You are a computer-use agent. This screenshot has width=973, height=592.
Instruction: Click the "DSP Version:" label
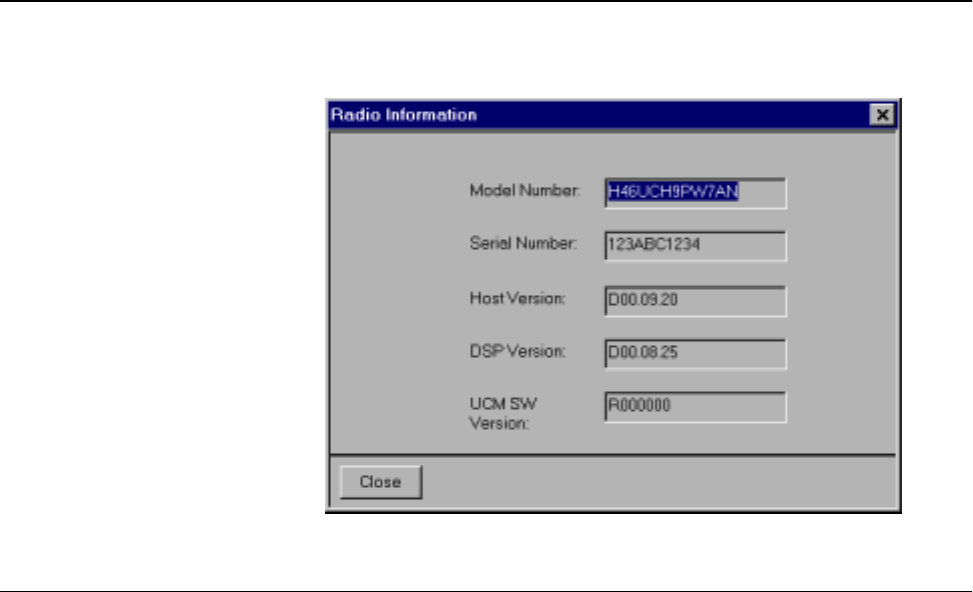tap(518, 351)
